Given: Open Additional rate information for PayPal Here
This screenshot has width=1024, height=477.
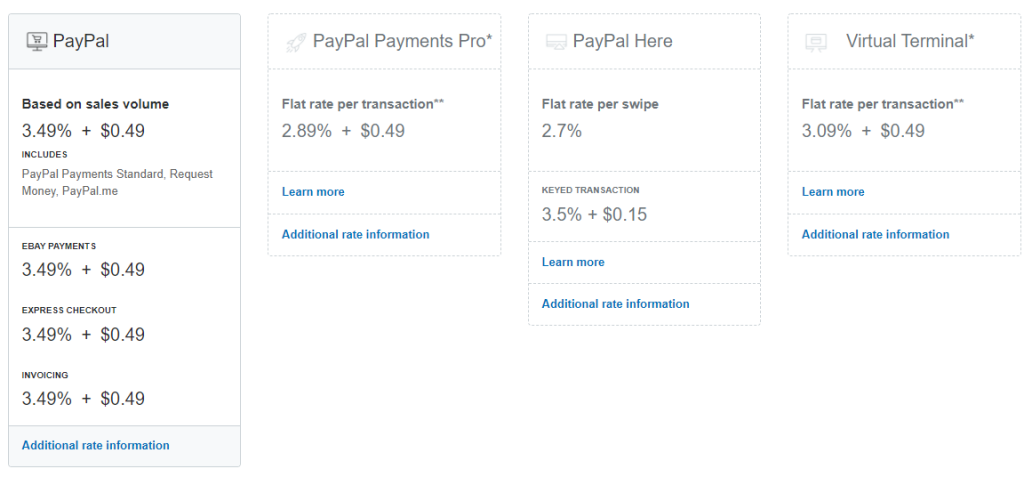Looking at the screenshot, I should pyautogui.click(x=615, y=304).
